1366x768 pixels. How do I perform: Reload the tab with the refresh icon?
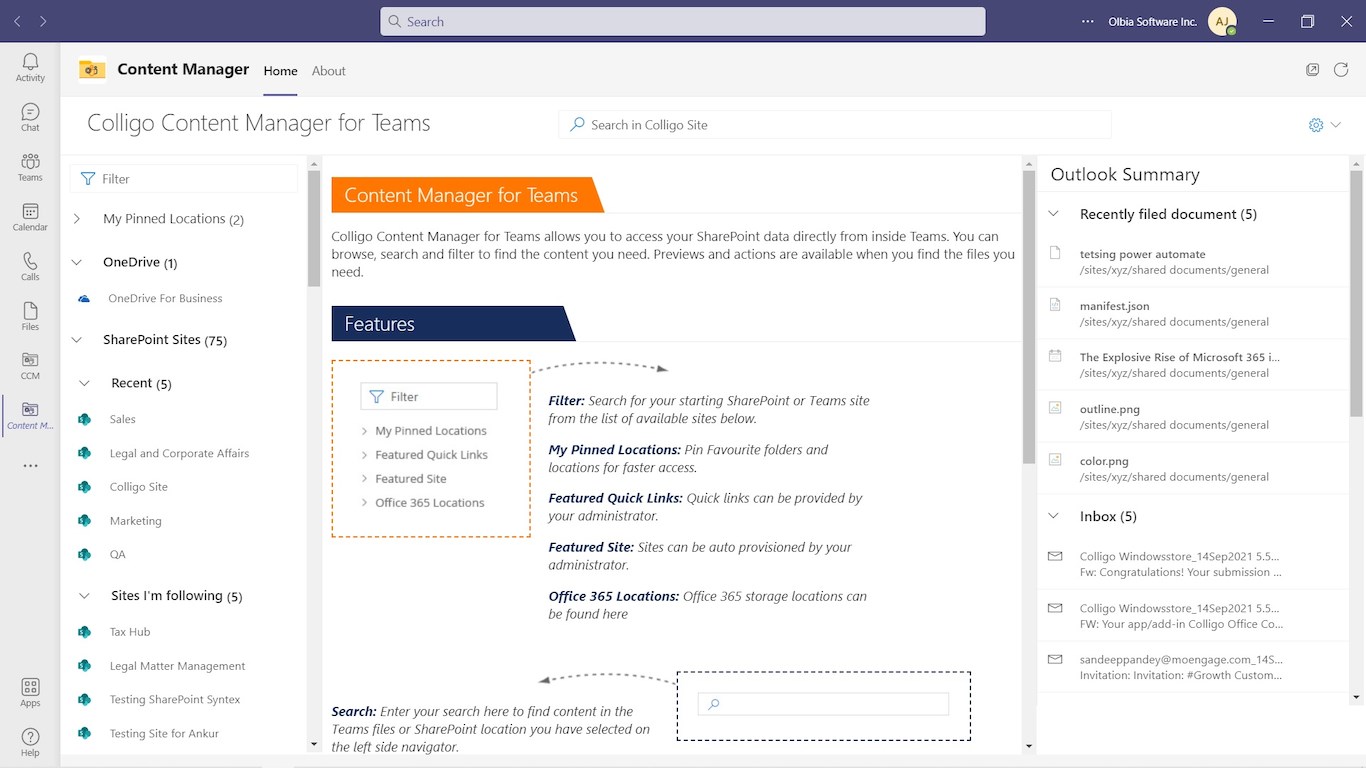1341,70
